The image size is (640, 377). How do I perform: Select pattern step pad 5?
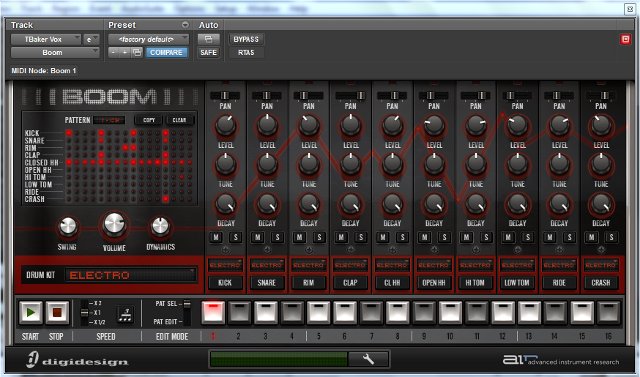tap(318, 313)
